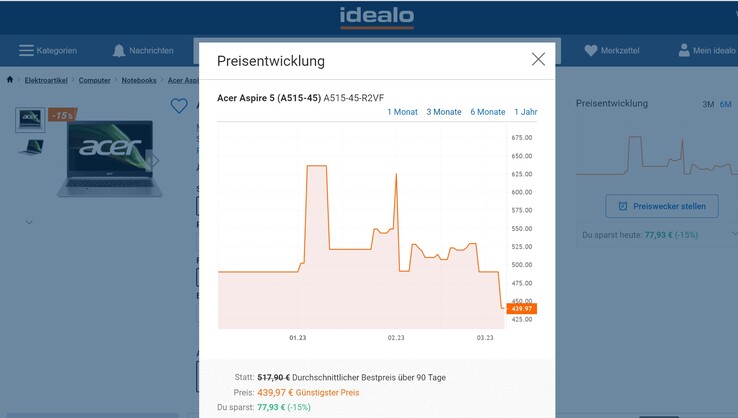The height and width of the screenshot is (418, 738).
Task: Switch chart to 1 Jahr
Action: (524, 112)
